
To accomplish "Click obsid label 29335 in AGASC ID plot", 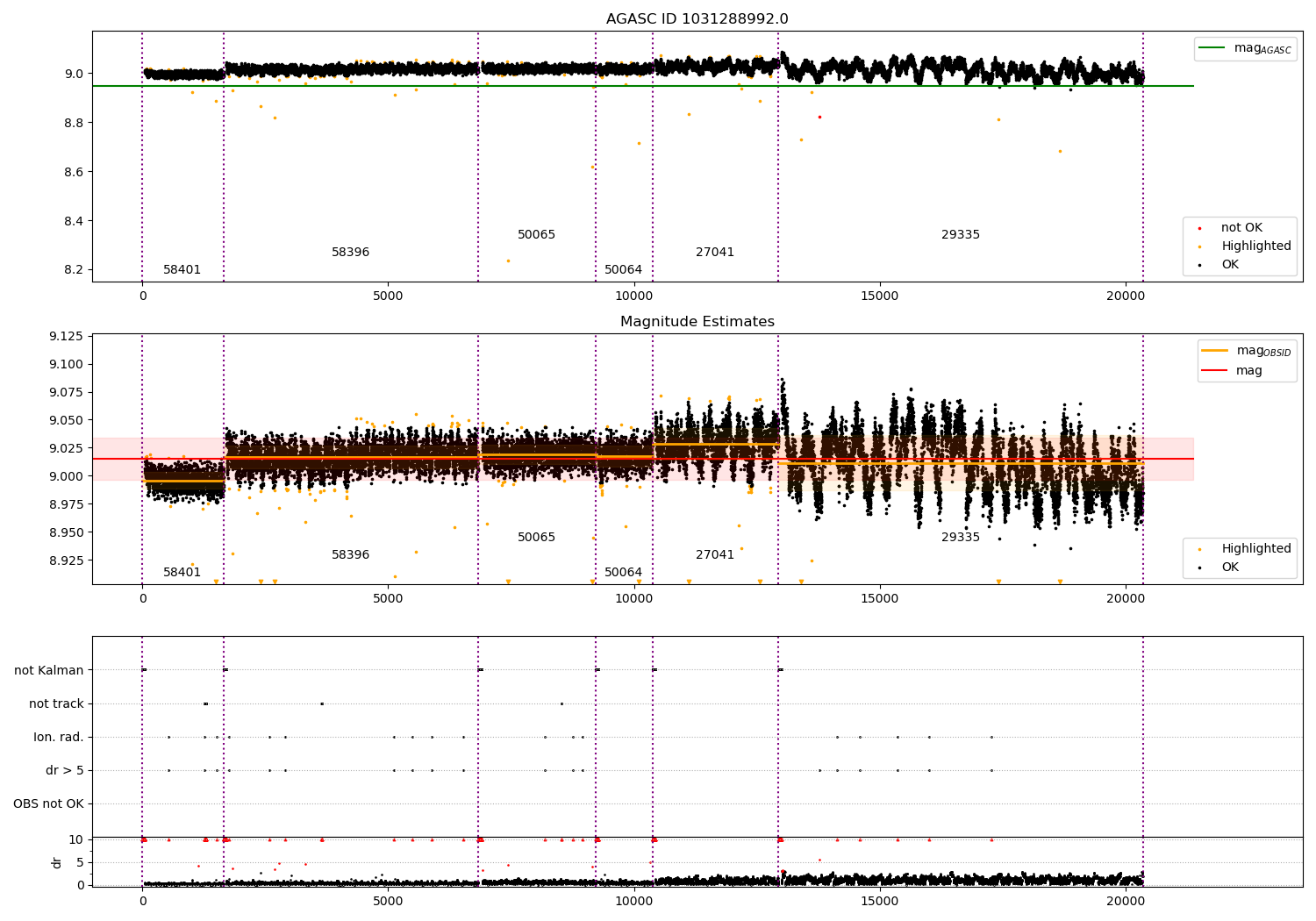I will tap(961, 235).
